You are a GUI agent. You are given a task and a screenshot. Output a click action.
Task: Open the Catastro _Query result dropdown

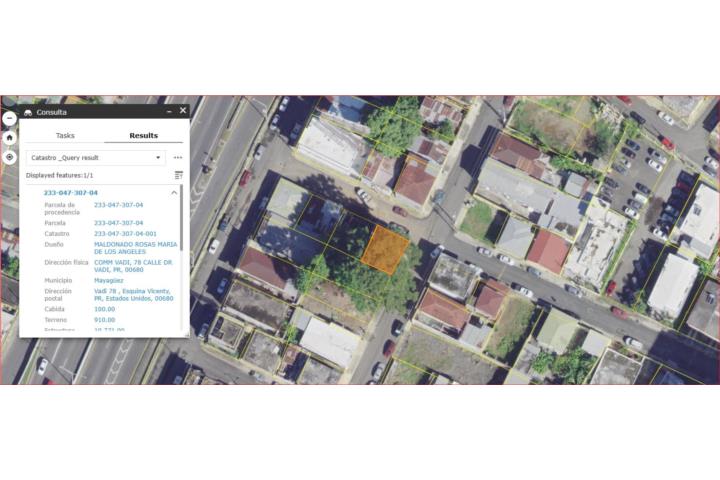coord(96,158)
